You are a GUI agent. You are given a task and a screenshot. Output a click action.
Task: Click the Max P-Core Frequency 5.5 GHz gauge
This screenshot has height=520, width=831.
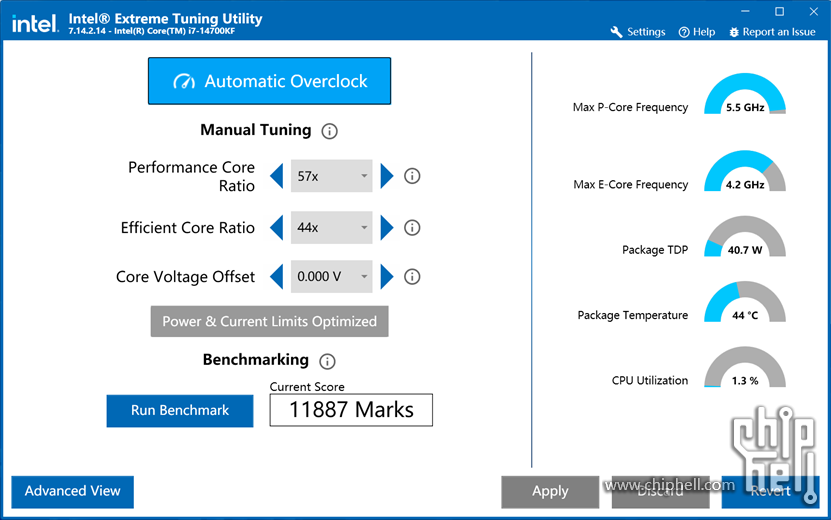(745, 94)
